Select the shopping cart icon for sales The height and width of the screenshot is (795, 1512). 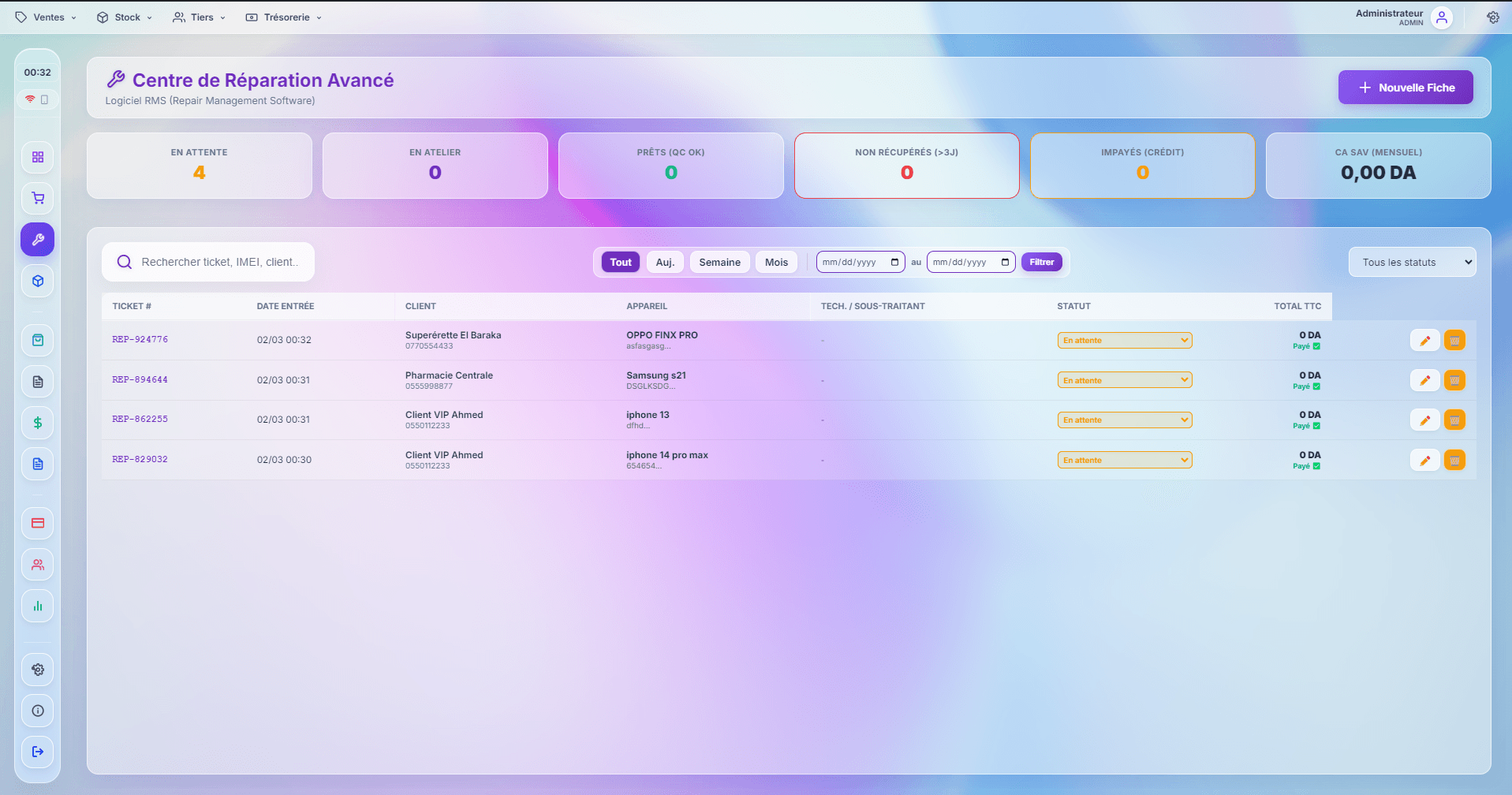click(x=37, y=198)
